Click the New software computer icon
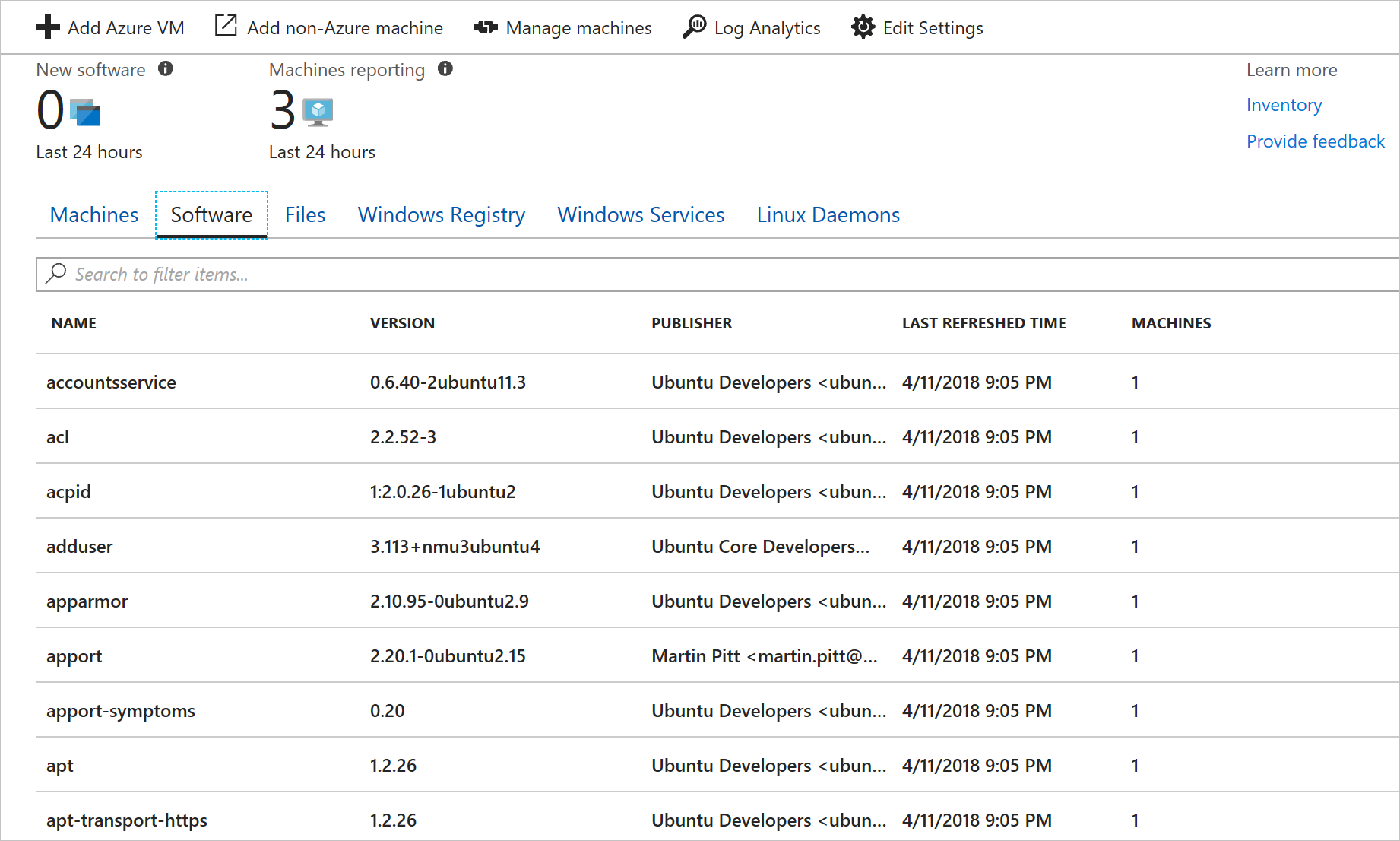Screen dimensions: 1400x841 84,114
